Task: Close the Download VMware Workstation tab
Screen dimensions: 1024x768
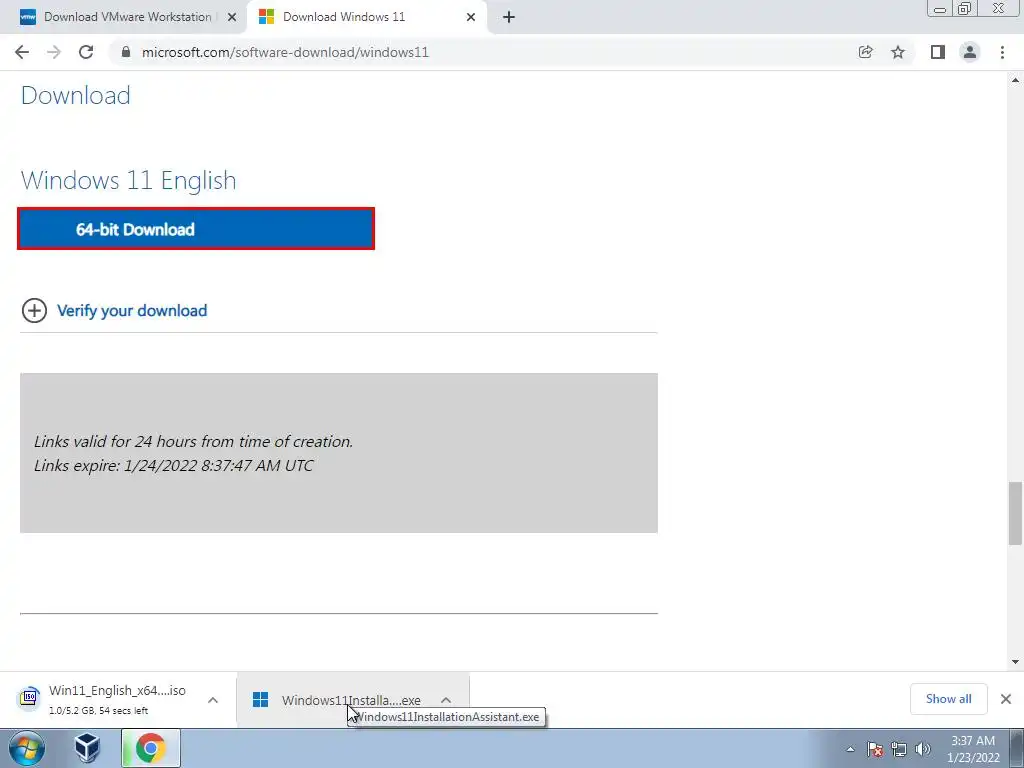Action: point(232,17)
